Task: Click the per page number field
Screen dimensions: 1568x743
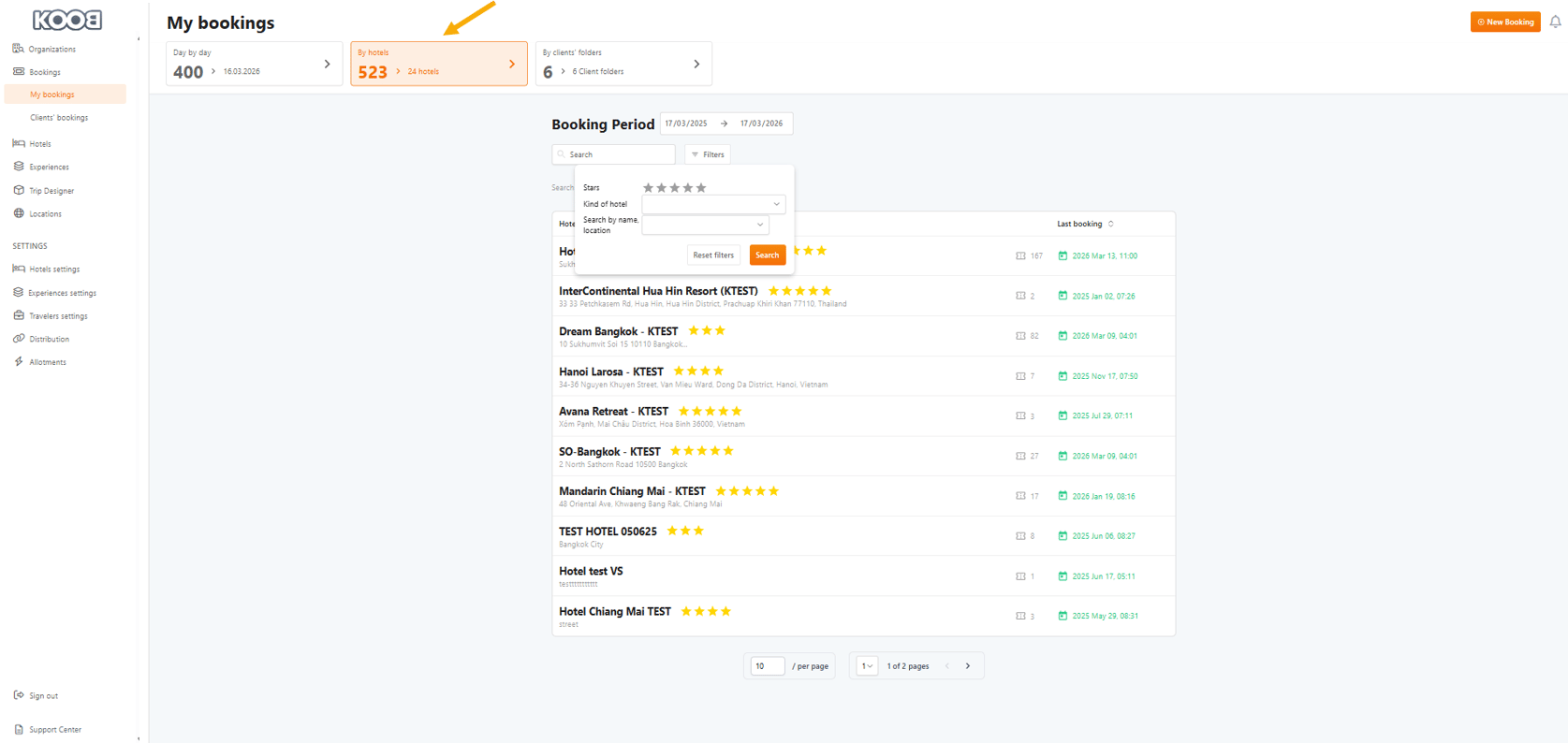Action: [768, 666]
